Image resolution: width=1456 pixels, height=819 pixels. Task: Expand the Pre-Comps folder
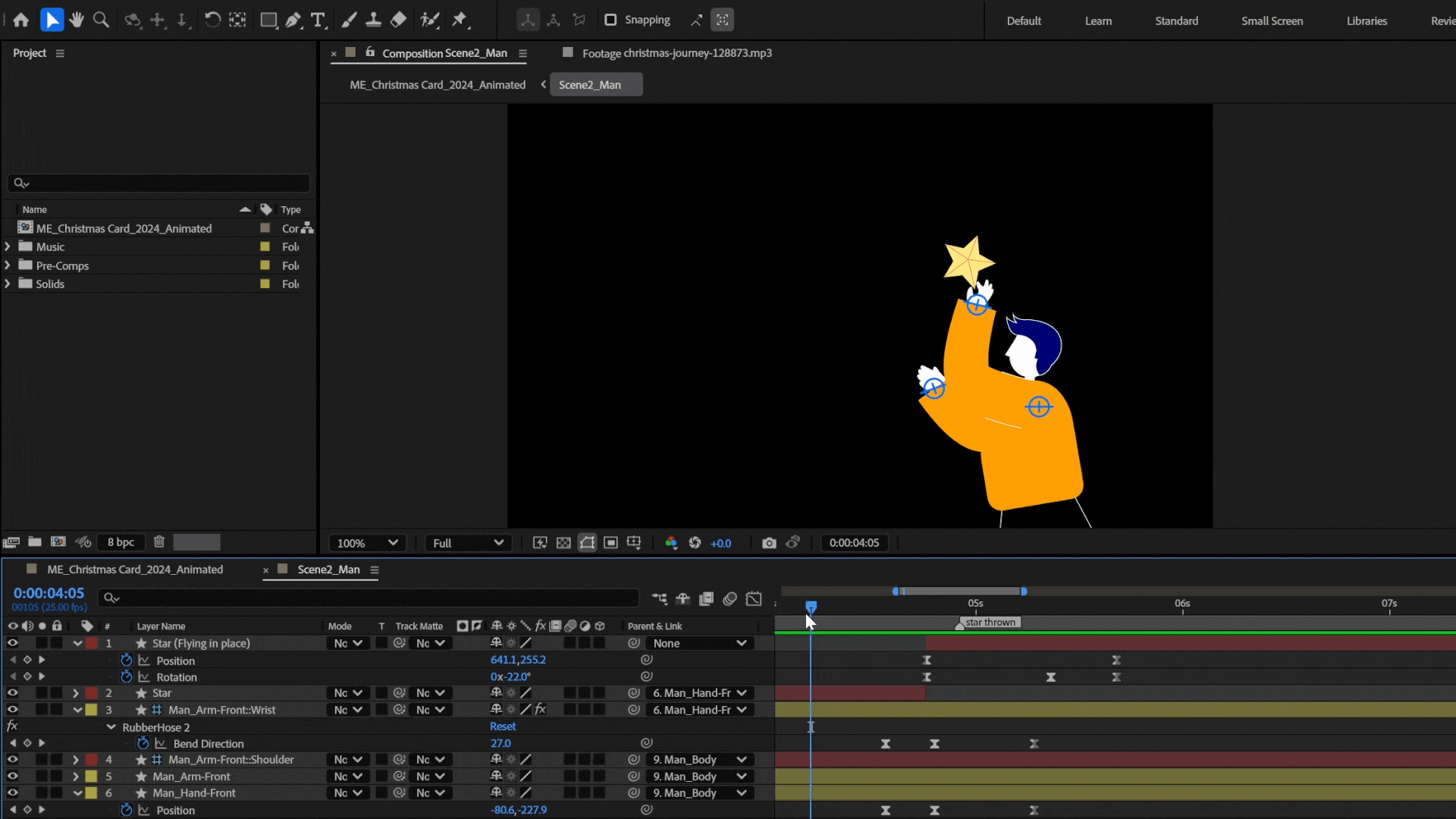tap(8, 265)
